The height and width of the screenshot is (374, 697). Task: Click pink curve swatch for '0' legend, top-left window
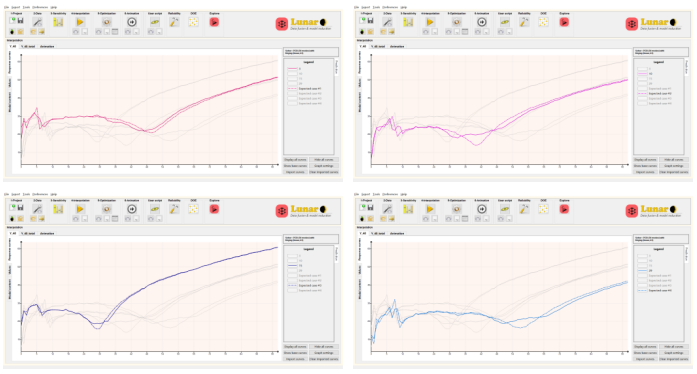(292, 69)
